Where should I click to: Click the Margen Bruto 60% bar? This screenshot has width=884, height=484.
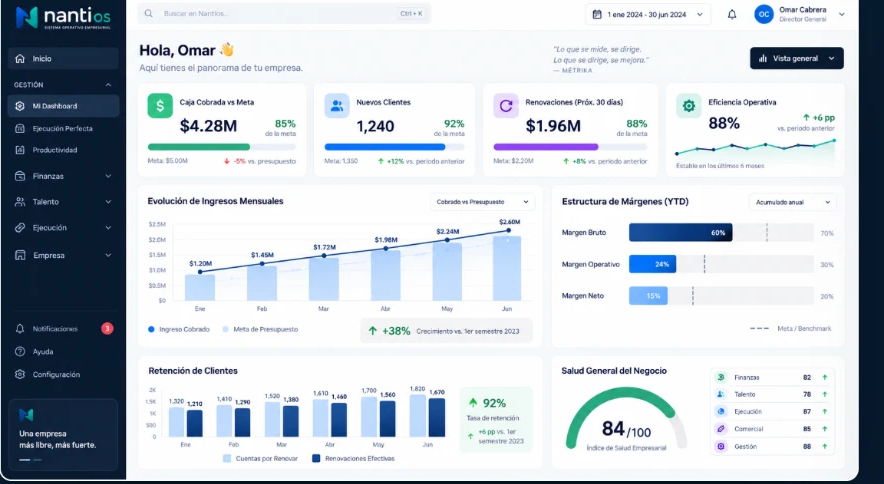680,232
